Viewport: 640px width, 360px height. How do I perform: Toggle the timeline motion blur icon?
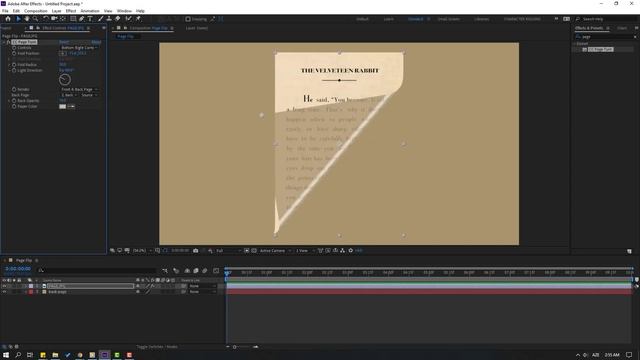(x=205, y=270)
